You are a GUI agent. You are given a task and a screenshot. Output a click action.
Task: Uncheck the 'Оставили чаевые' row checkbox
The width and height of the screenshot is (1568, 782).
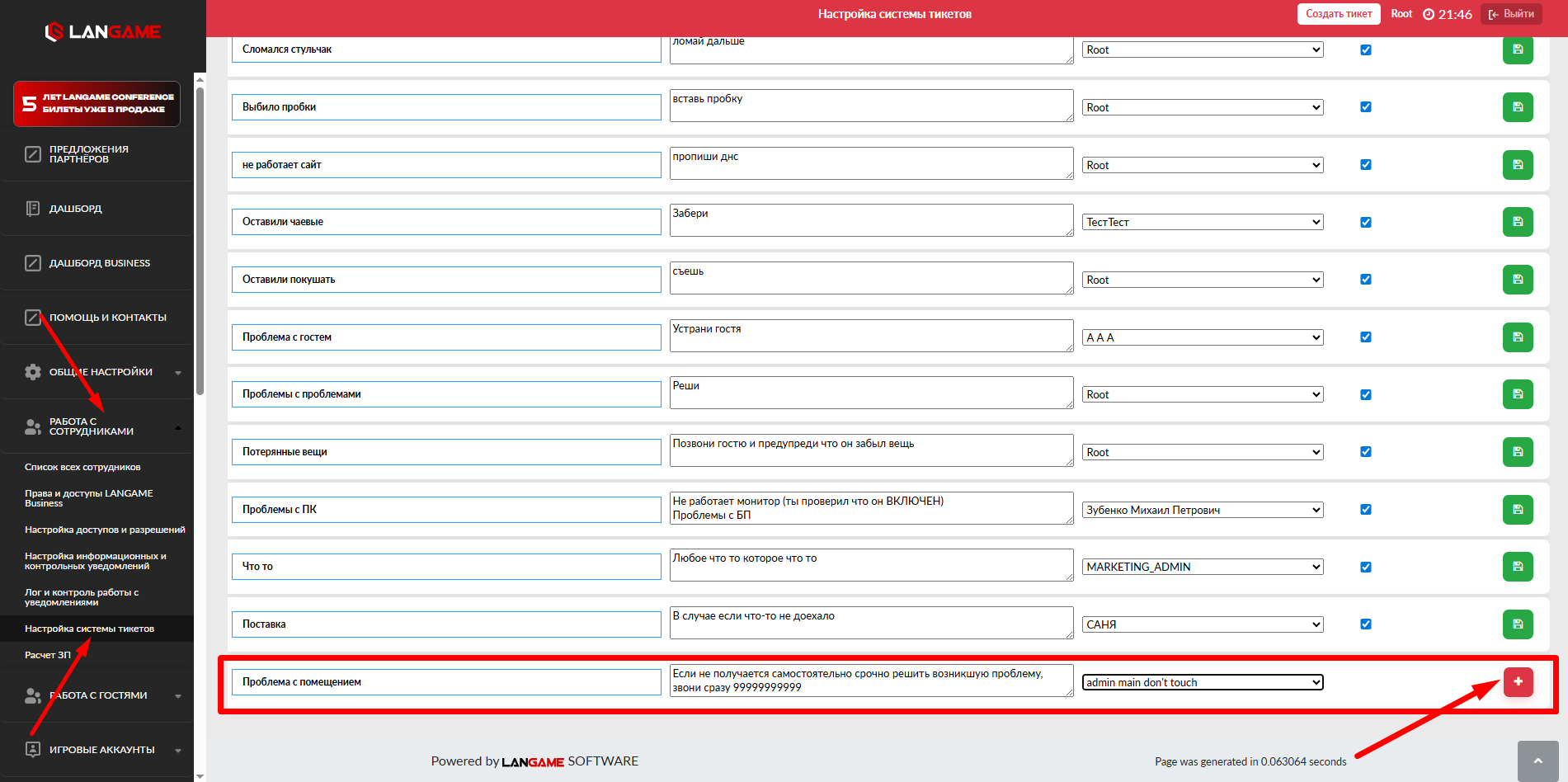1366,222
